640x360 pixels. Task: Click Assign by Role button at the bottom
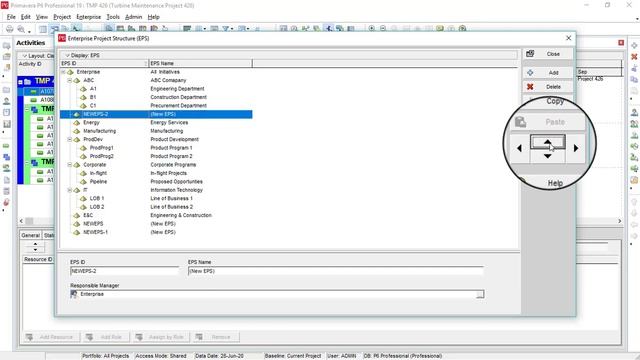161,337
